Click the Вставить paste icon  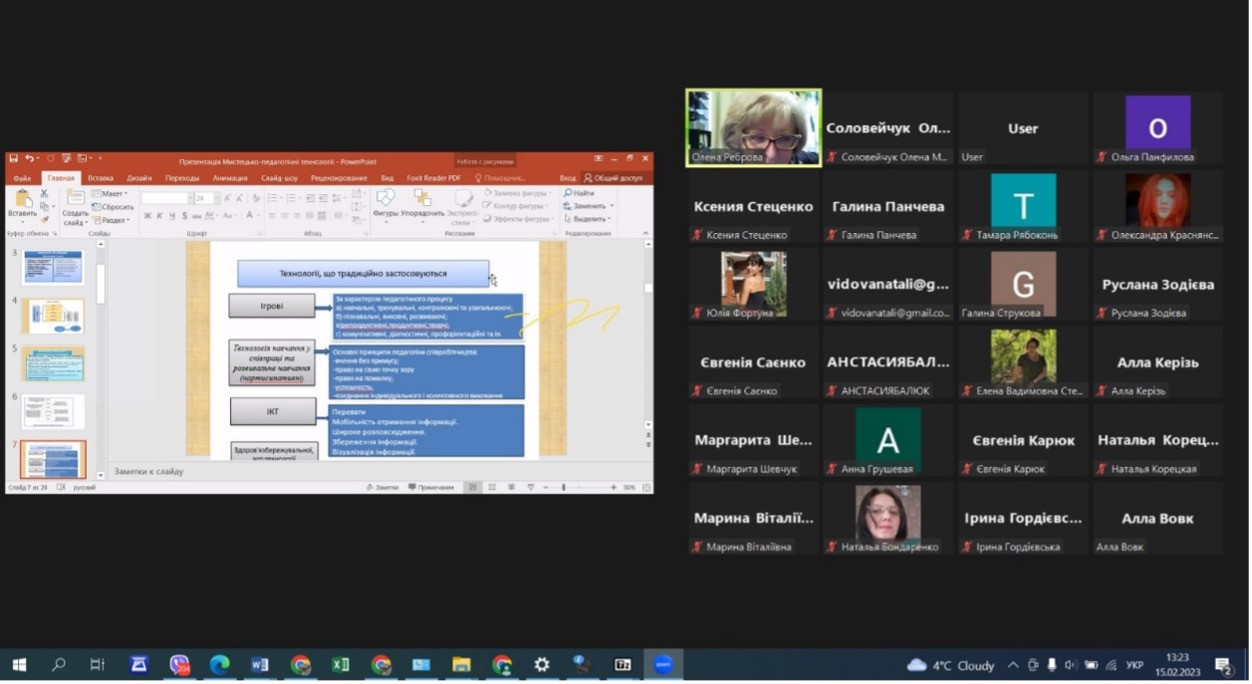pyautogui.click(x=22, y=203)
